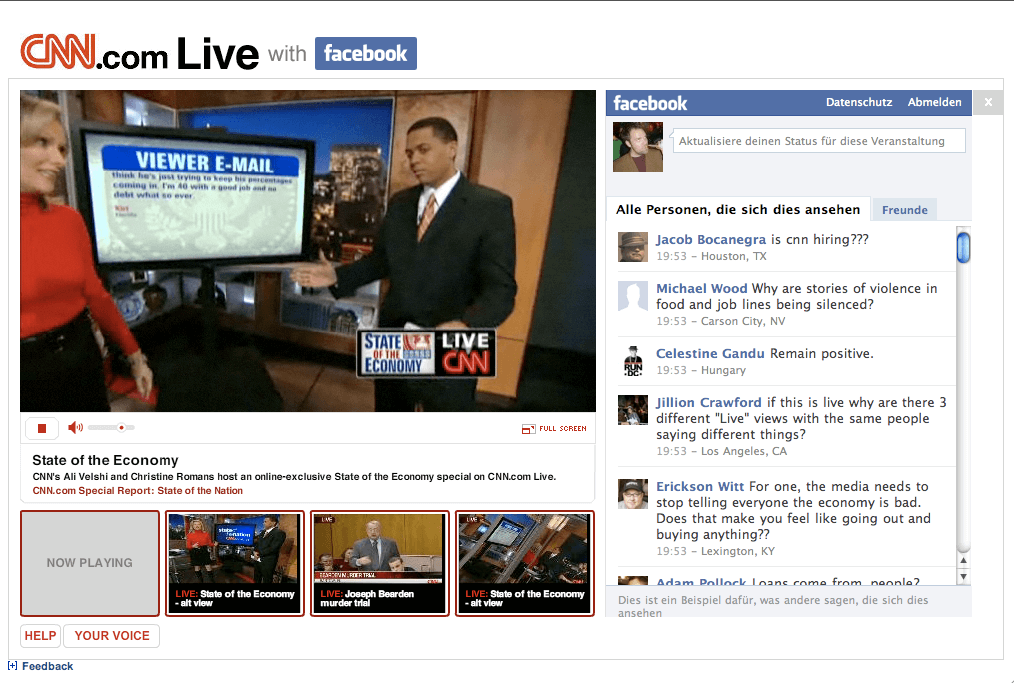The width and height of the screenshot is (1014, 683).
Task: Select the NOW PLAYING thumbnail
Action: pyautogui.click(x=90, y=563)
